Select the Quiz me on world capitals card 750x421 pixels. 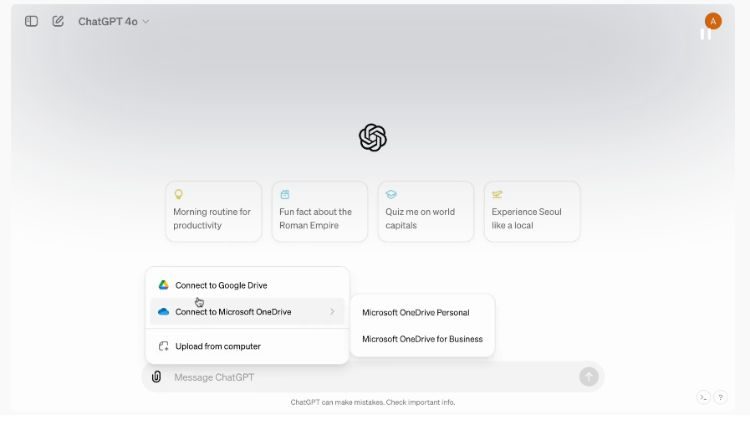coord(426,211)
